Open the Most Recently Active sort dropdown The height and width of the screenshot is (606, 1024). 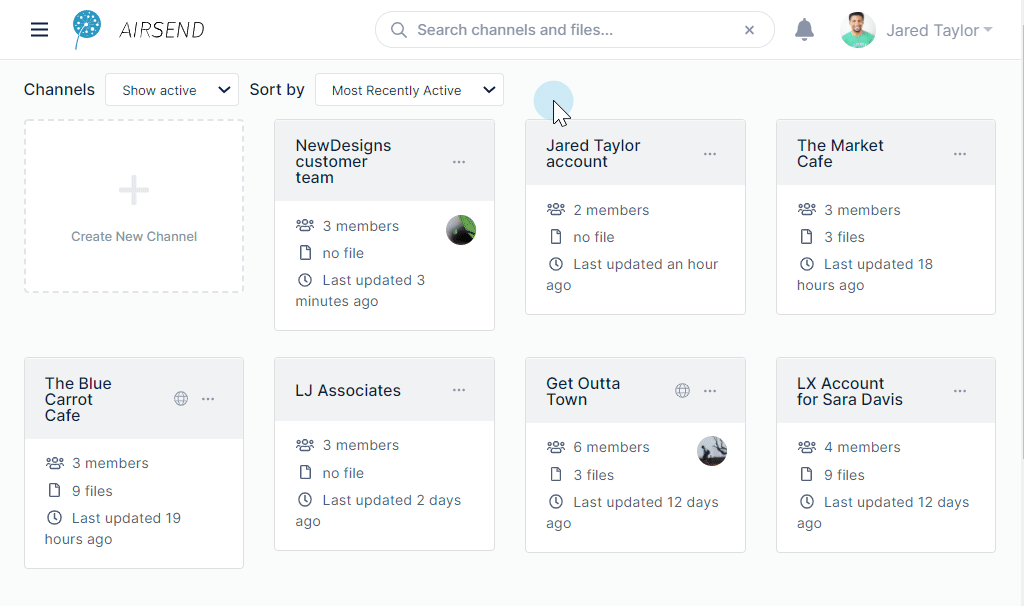tap(409, 90)
